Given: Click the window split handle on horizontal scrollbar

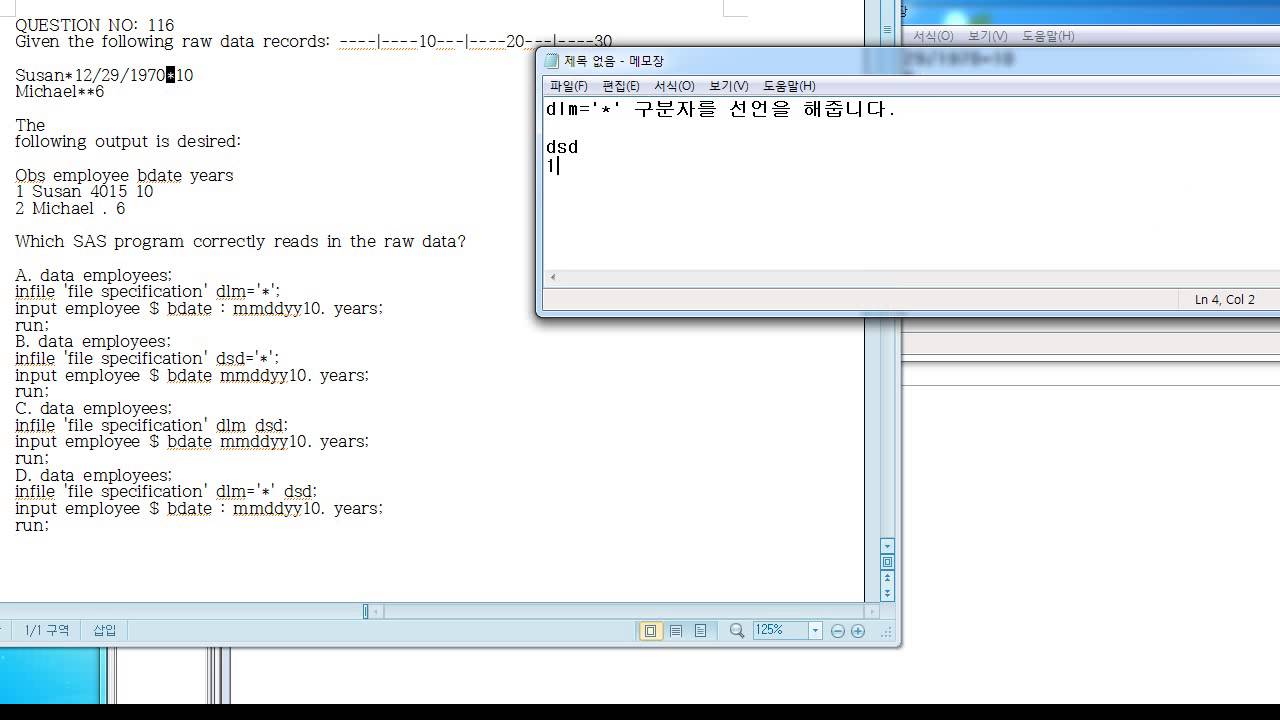Looking at the screenshot, I should (366, 611).
